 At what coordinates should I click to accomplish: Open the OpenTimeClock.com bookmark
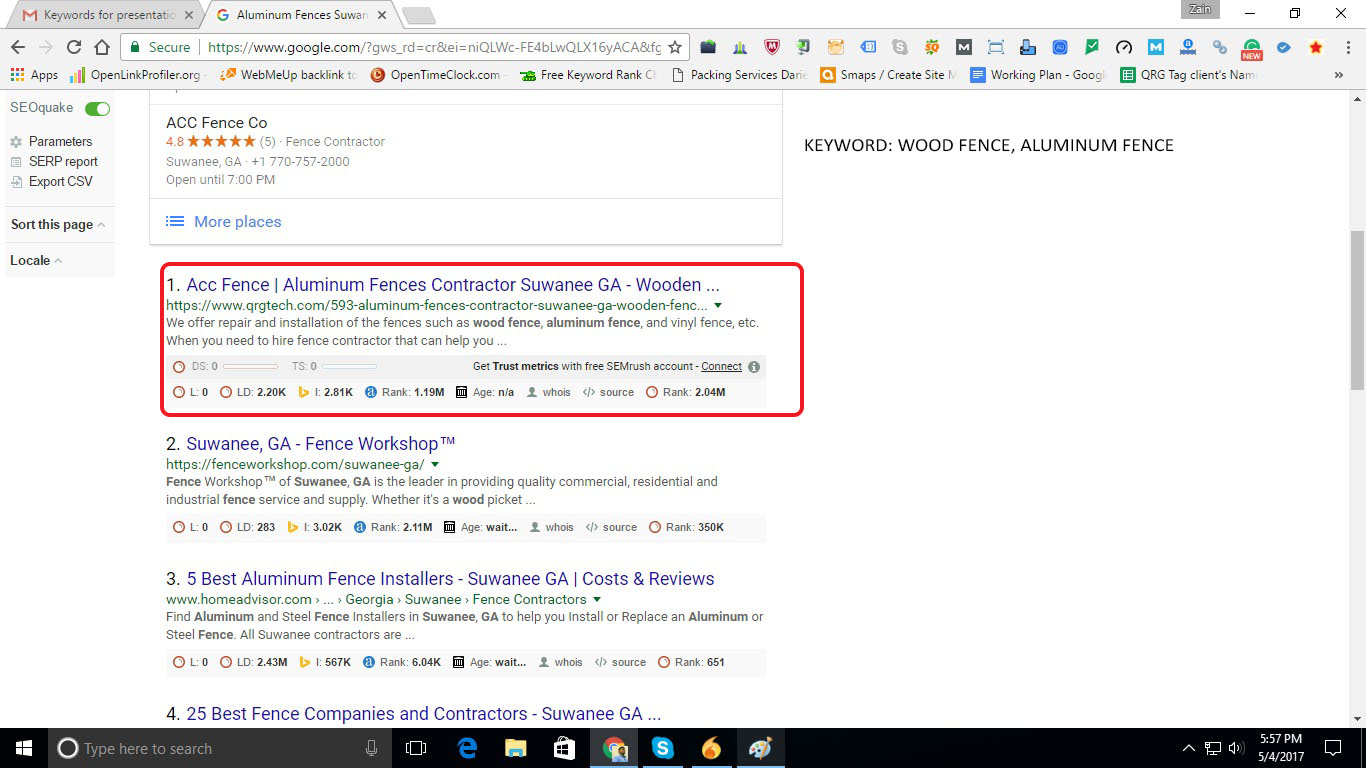tap(436, 75)
